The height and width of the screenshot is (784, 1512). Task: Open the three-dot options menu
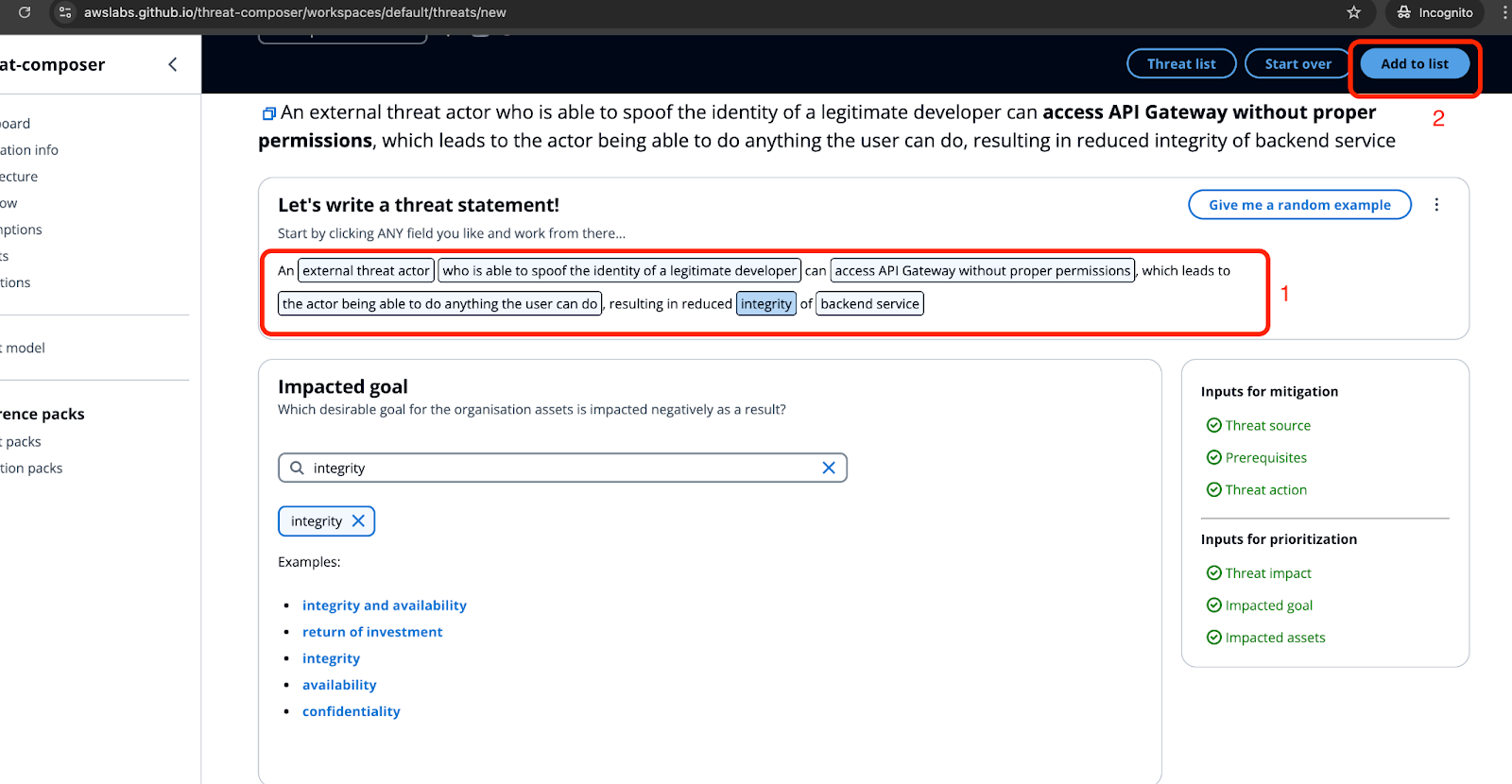pos(1436,205)
